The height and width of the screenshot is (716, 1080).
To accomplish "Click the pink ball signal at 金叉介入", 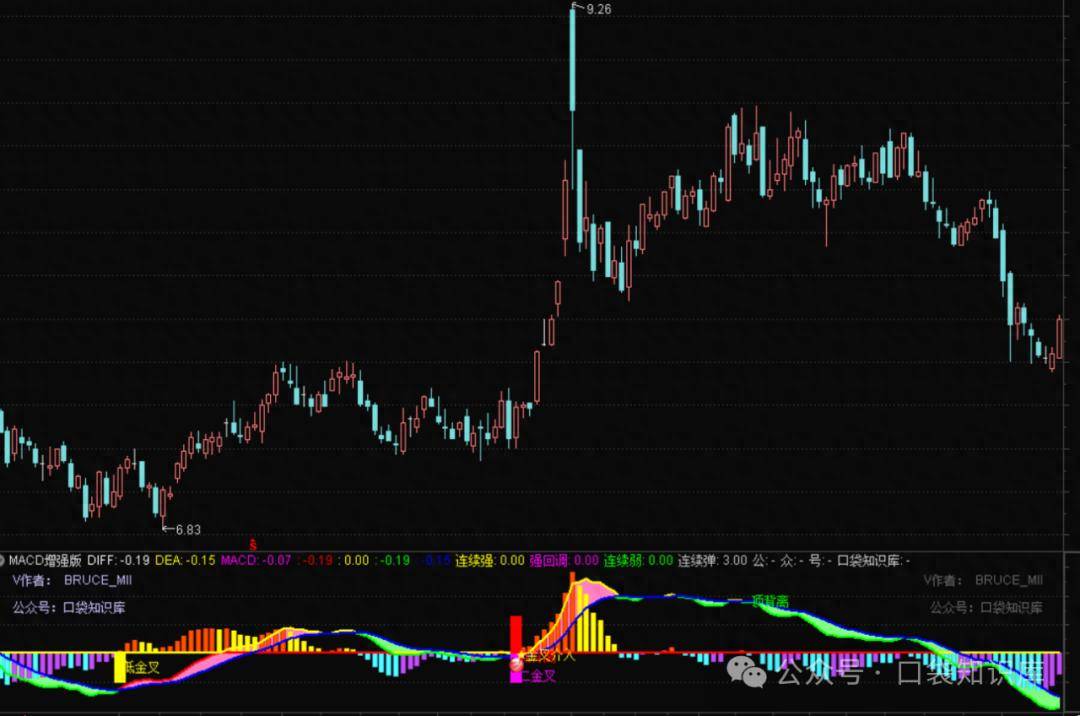I will pos(516,664).
